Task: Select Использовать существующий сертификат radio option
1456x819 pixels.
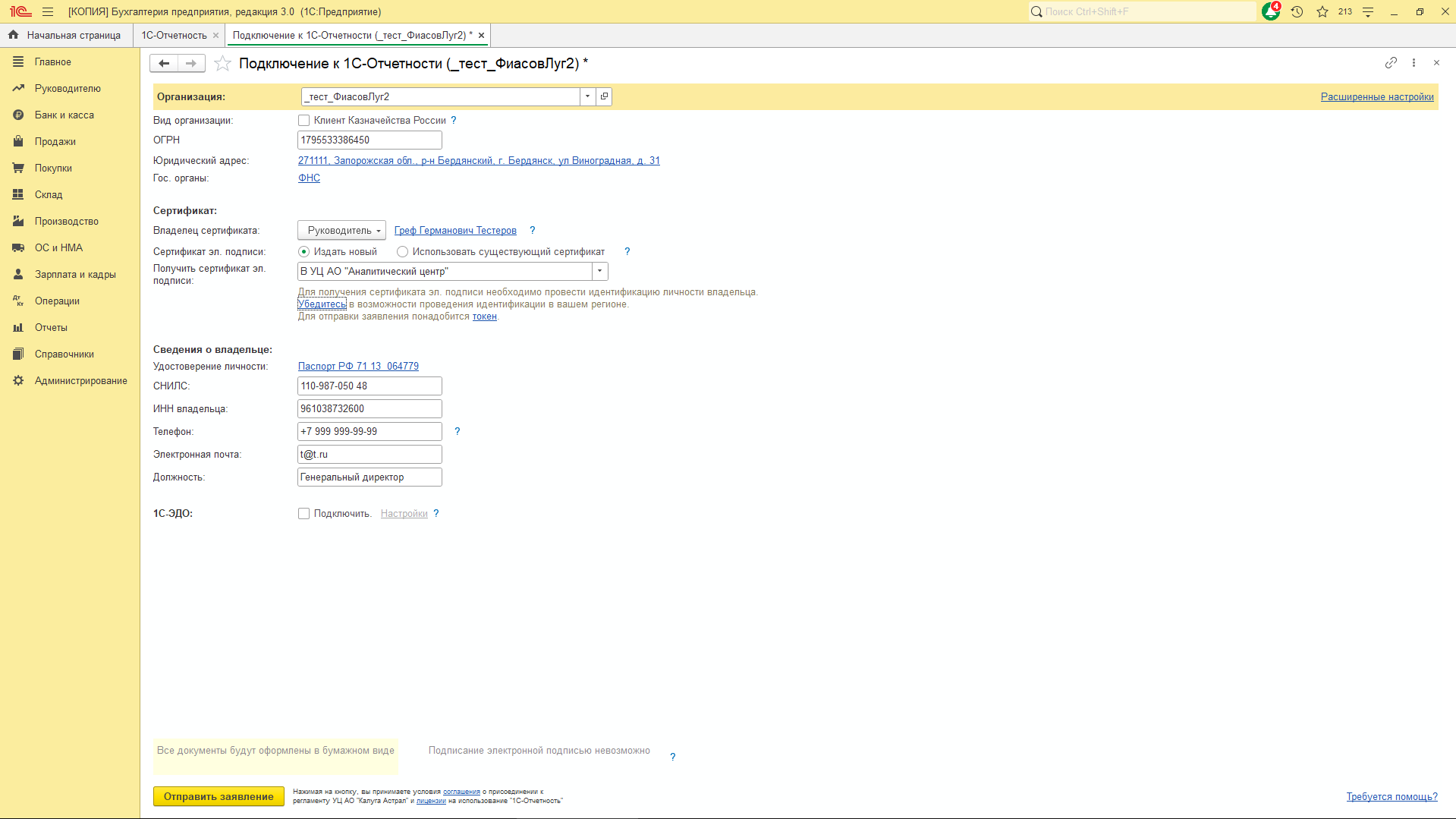Action: (x=402, y=251)
